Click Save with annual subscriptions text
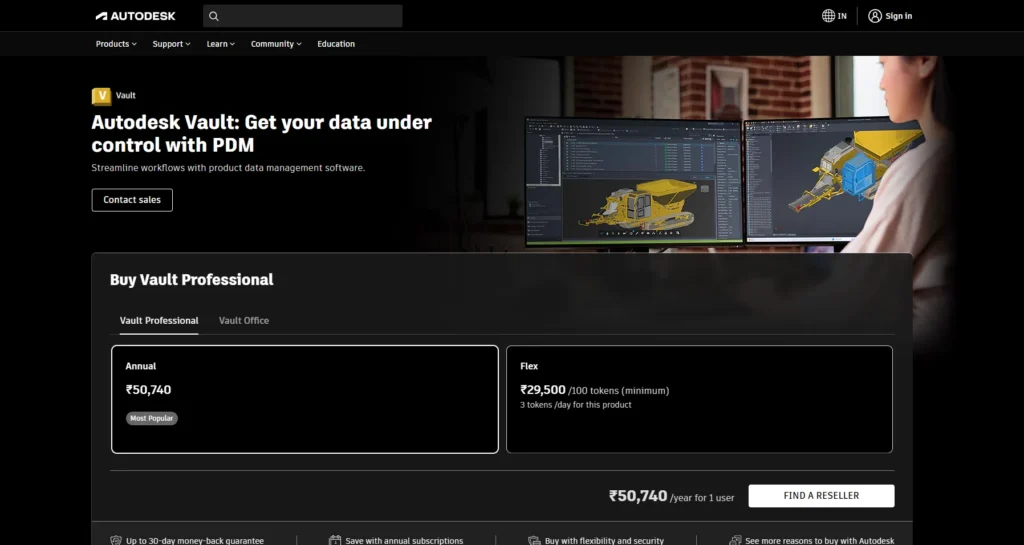The height and width of the screenshot is (545, 1024). [404, 540]
